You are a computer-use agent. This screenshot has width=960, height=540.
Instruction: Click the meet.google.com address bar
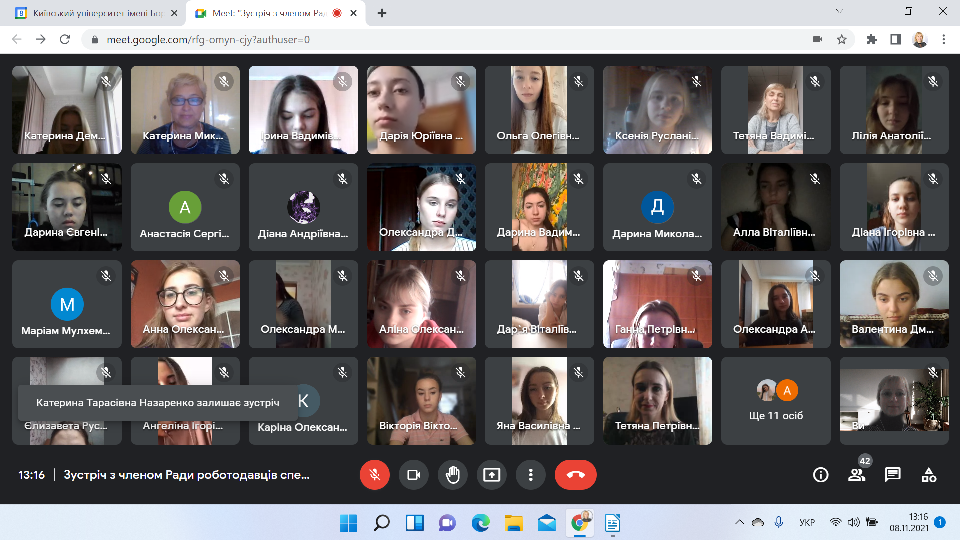pos(400,39)
